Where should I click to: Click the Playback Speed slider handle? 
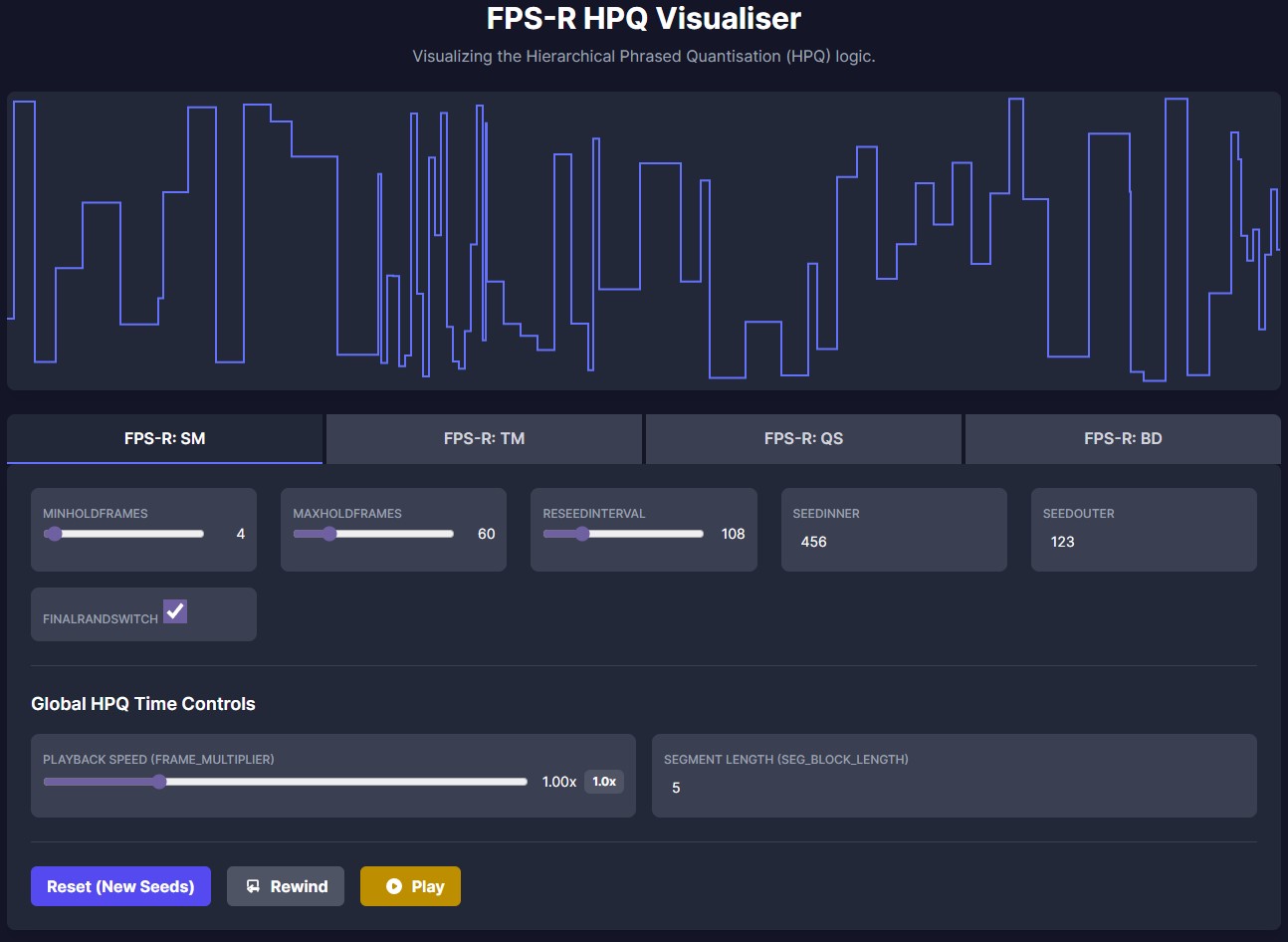[159, 782]
